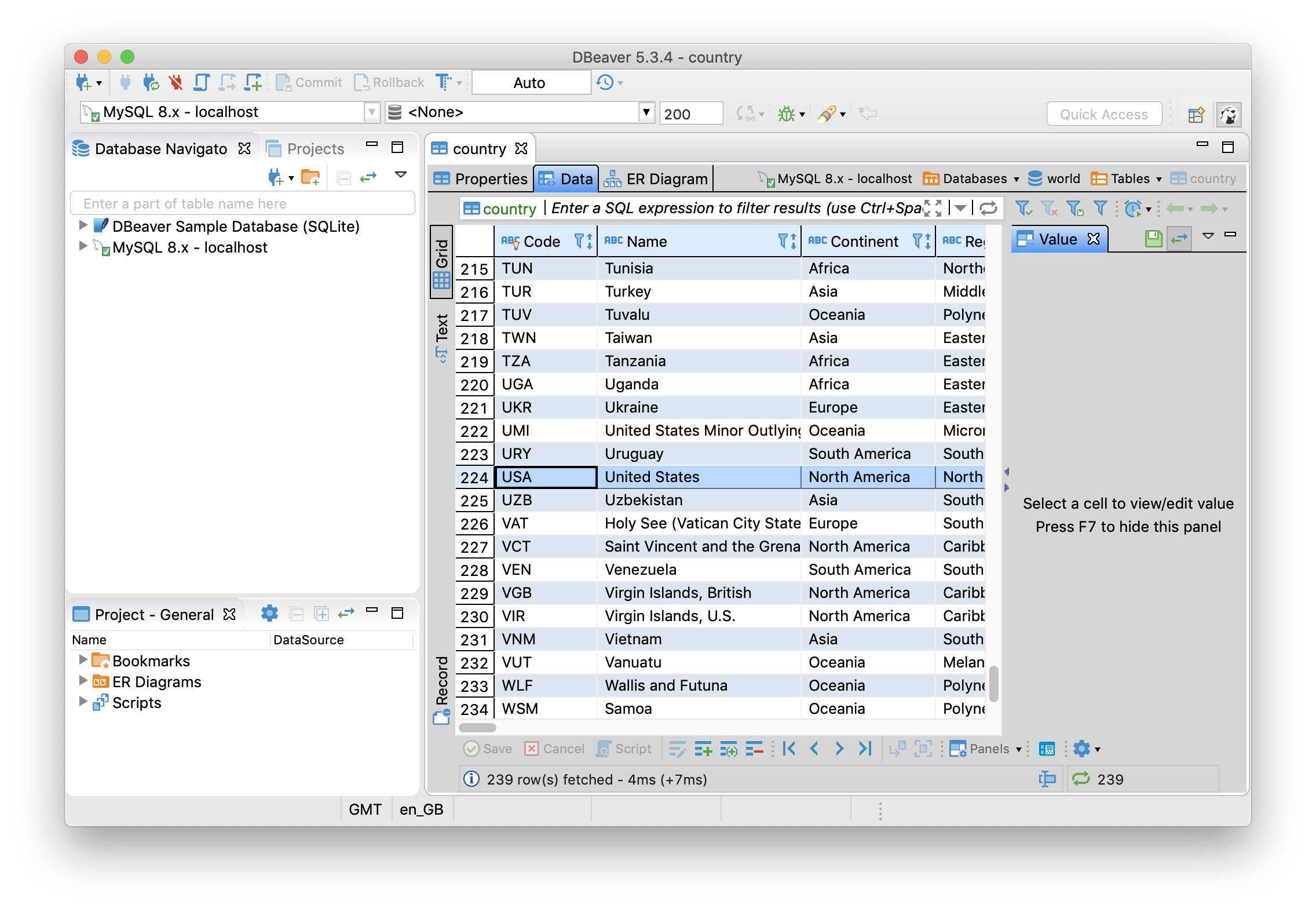
Task: Click the ER Diagram tab icon
Action: (614, 178)
